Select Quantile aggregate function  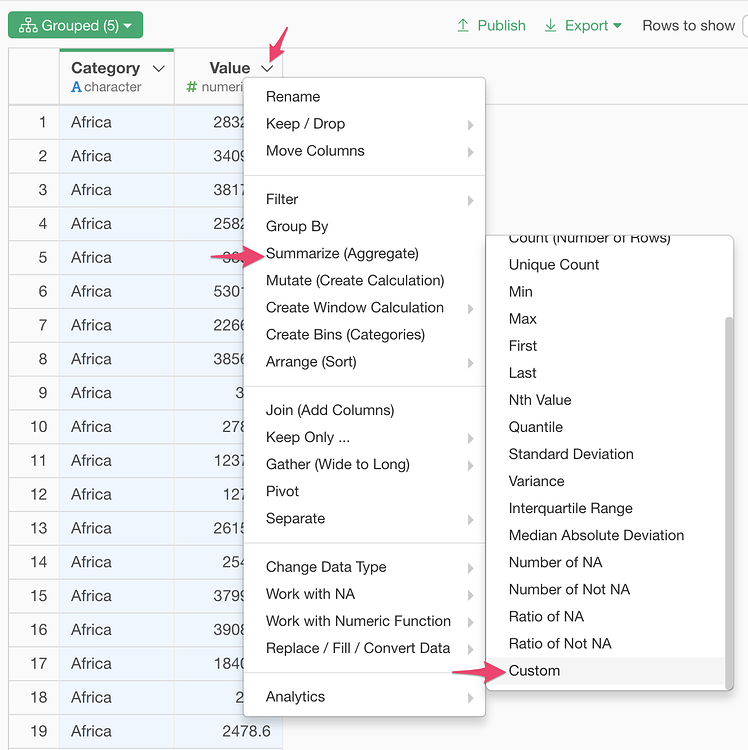click(x=605, y=427)
